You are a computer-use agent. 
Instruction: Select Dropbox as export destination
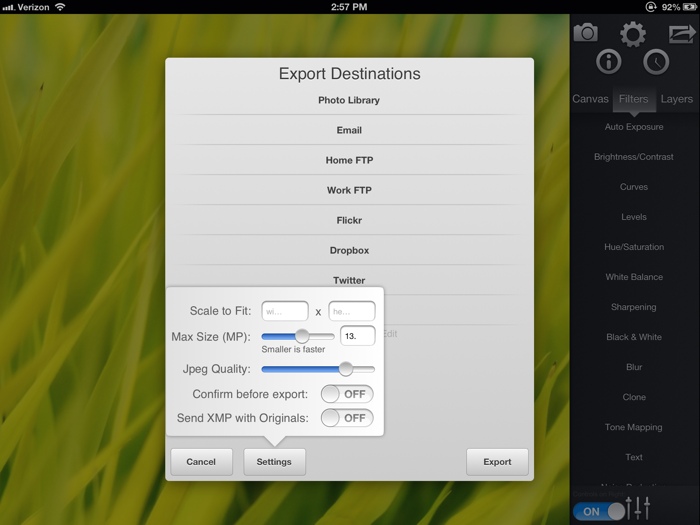point(349,250)
